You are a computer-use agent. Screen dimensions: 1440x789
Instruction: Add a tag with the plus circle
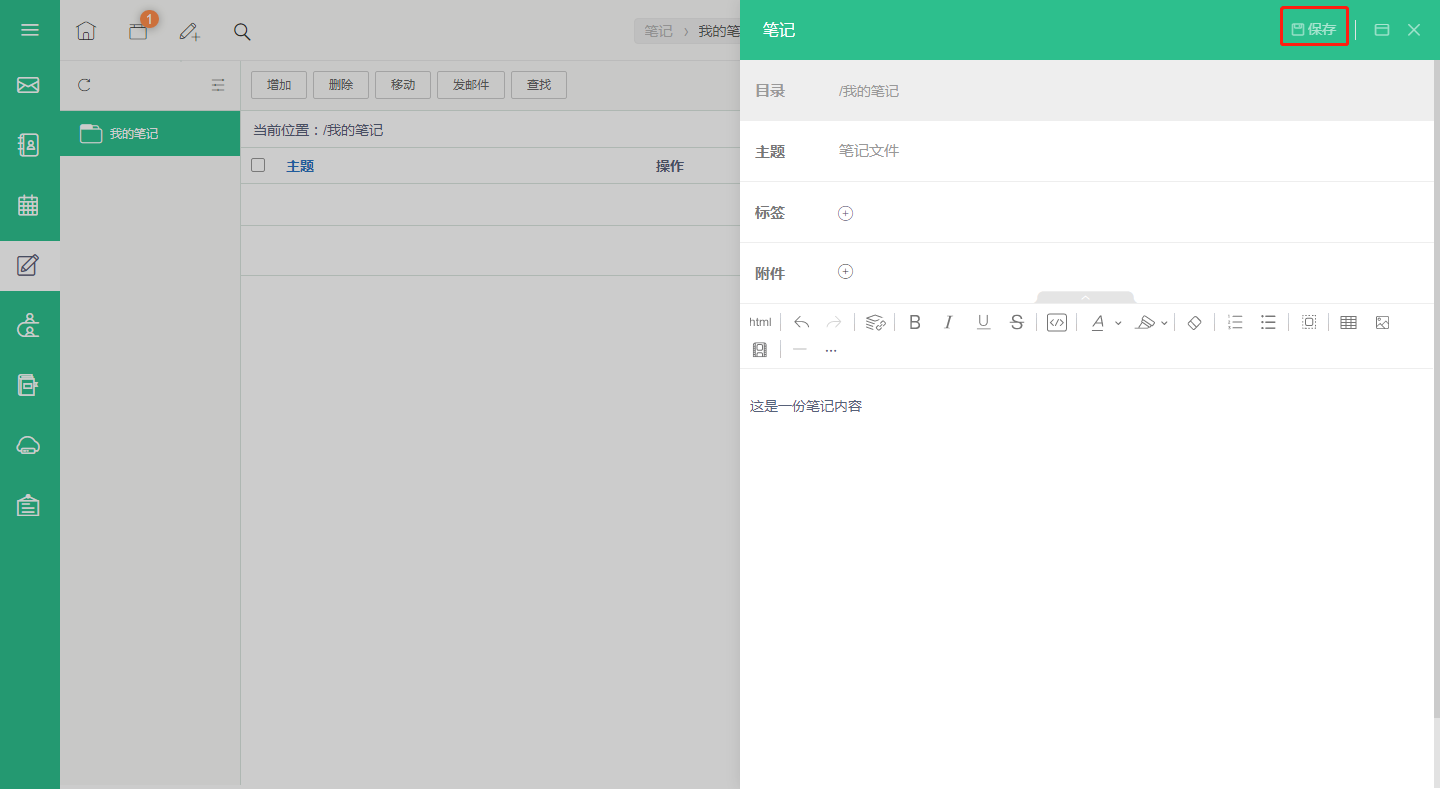point(845,213)
